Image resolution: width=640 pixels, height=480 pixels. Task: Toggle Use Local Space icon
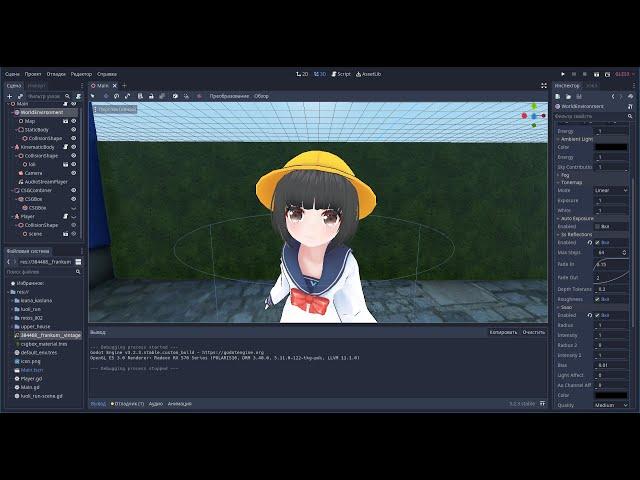175,96
